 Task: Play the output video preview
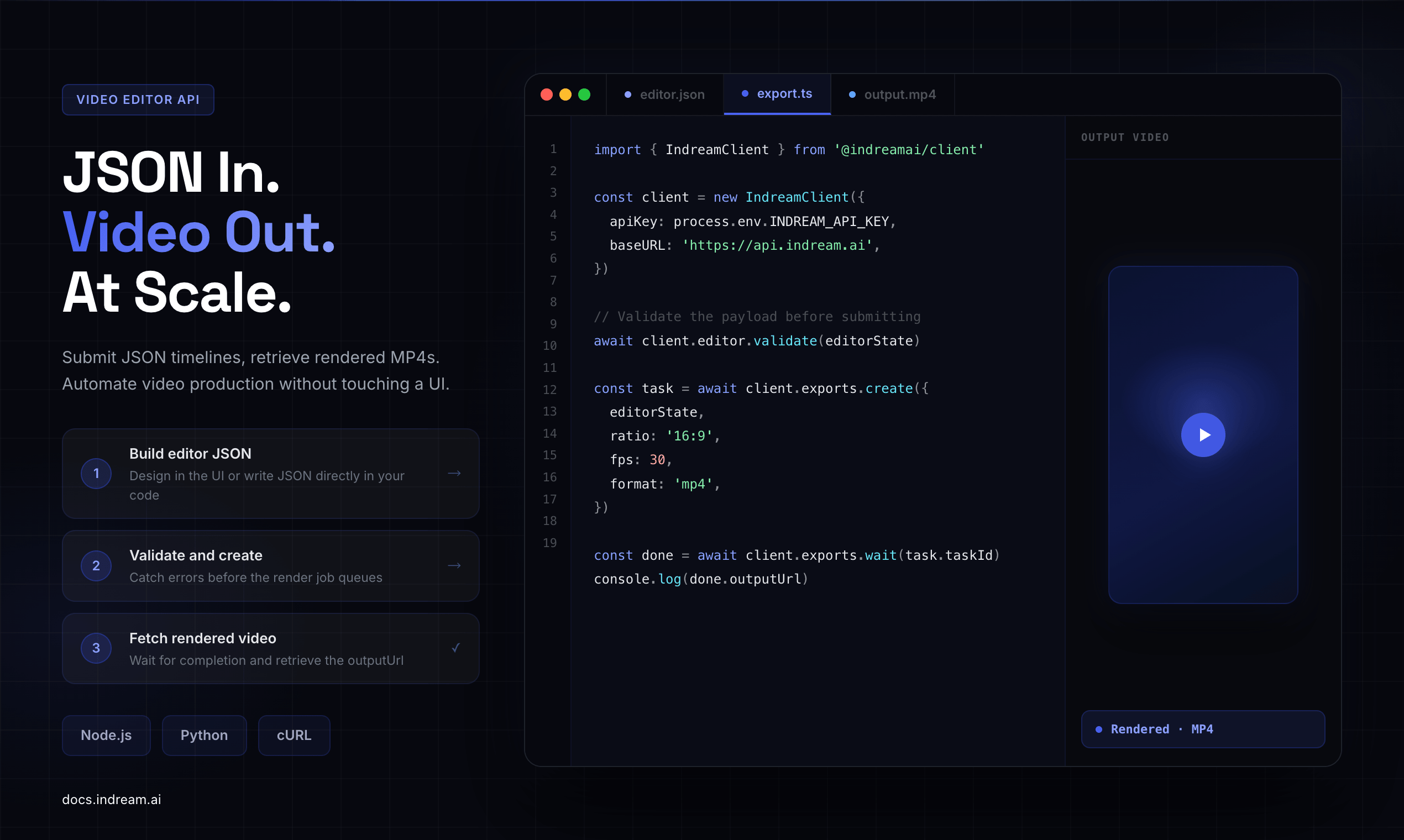1202,435
